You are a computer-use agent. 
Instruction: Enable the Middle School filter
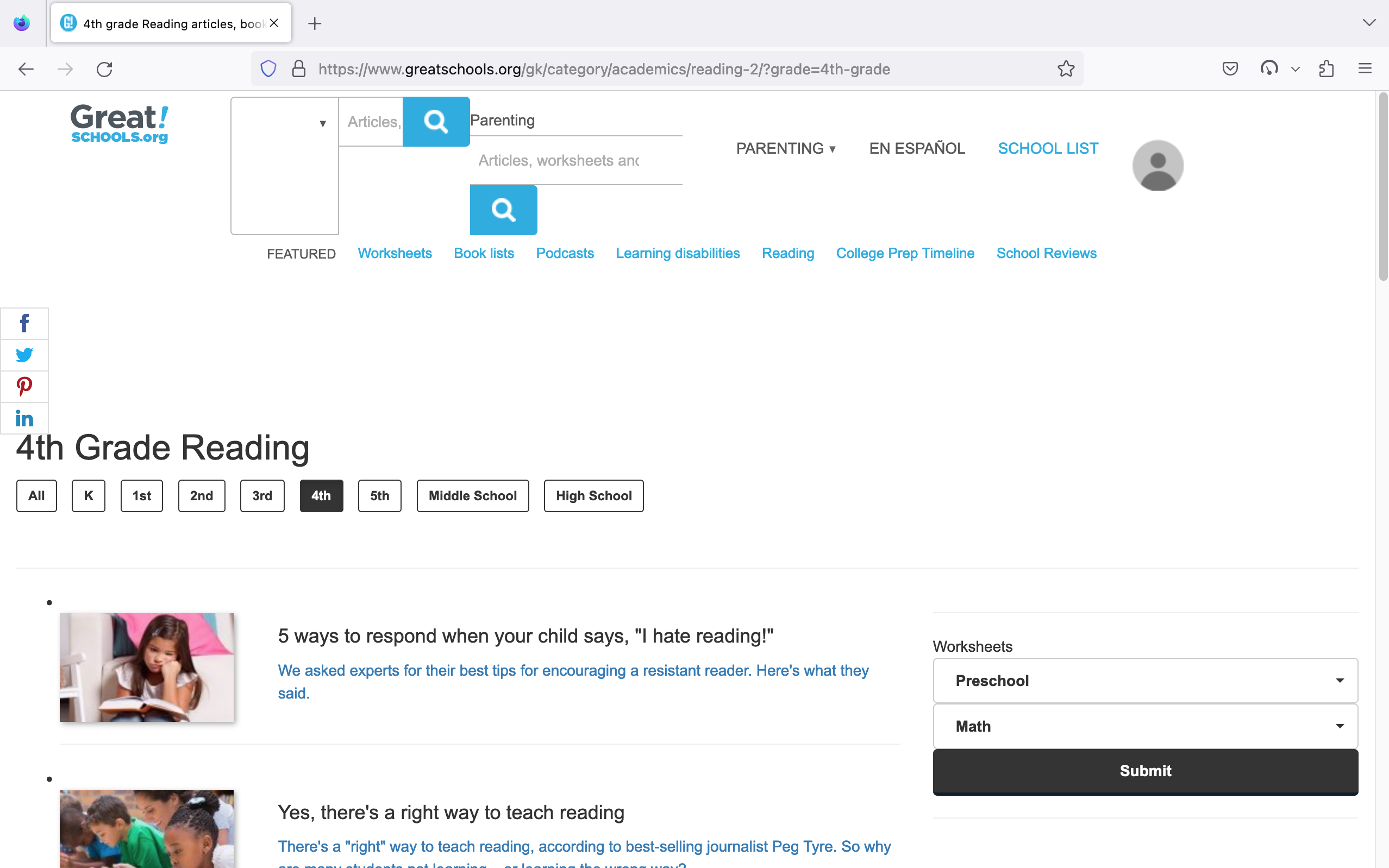pyautogui.click(x=472, y=495)
